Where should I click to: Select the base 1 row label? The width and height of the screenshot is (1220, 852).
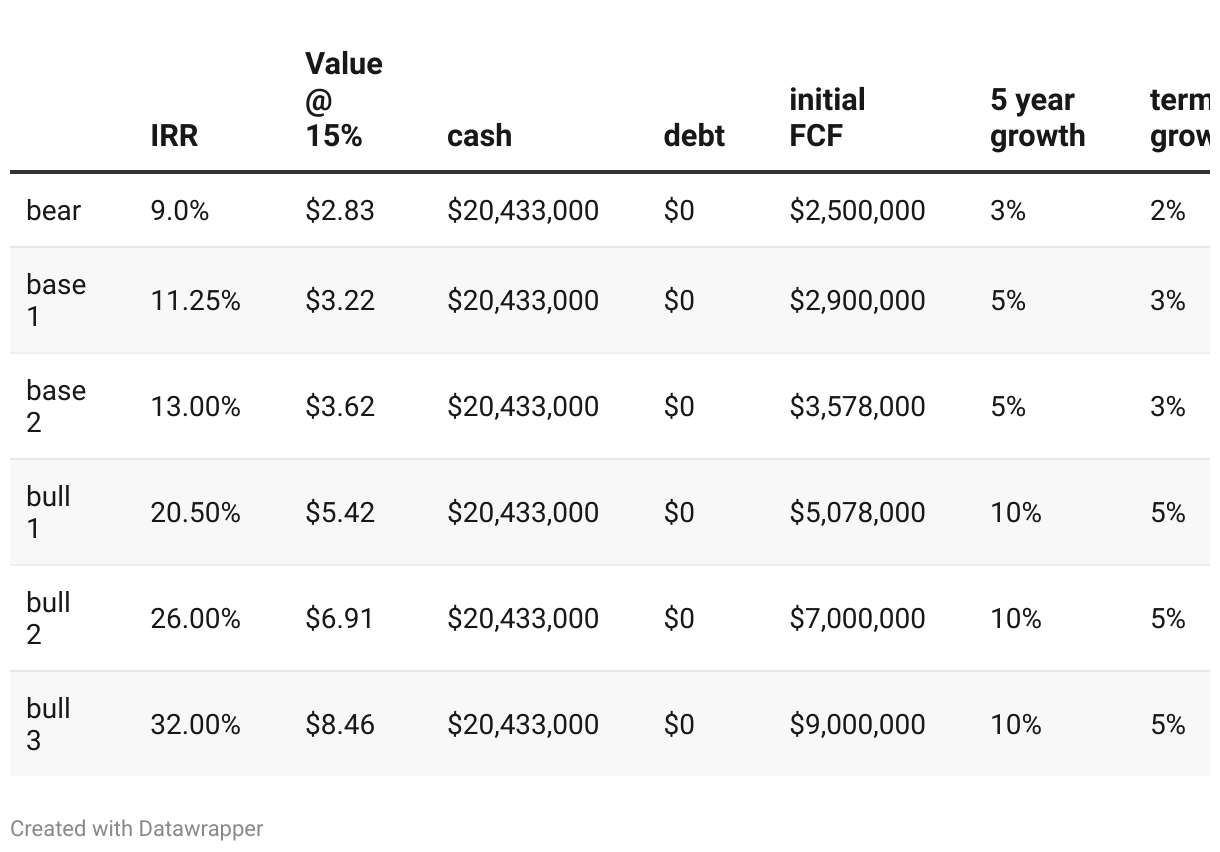pyautogui.click(x=56, y=300)
